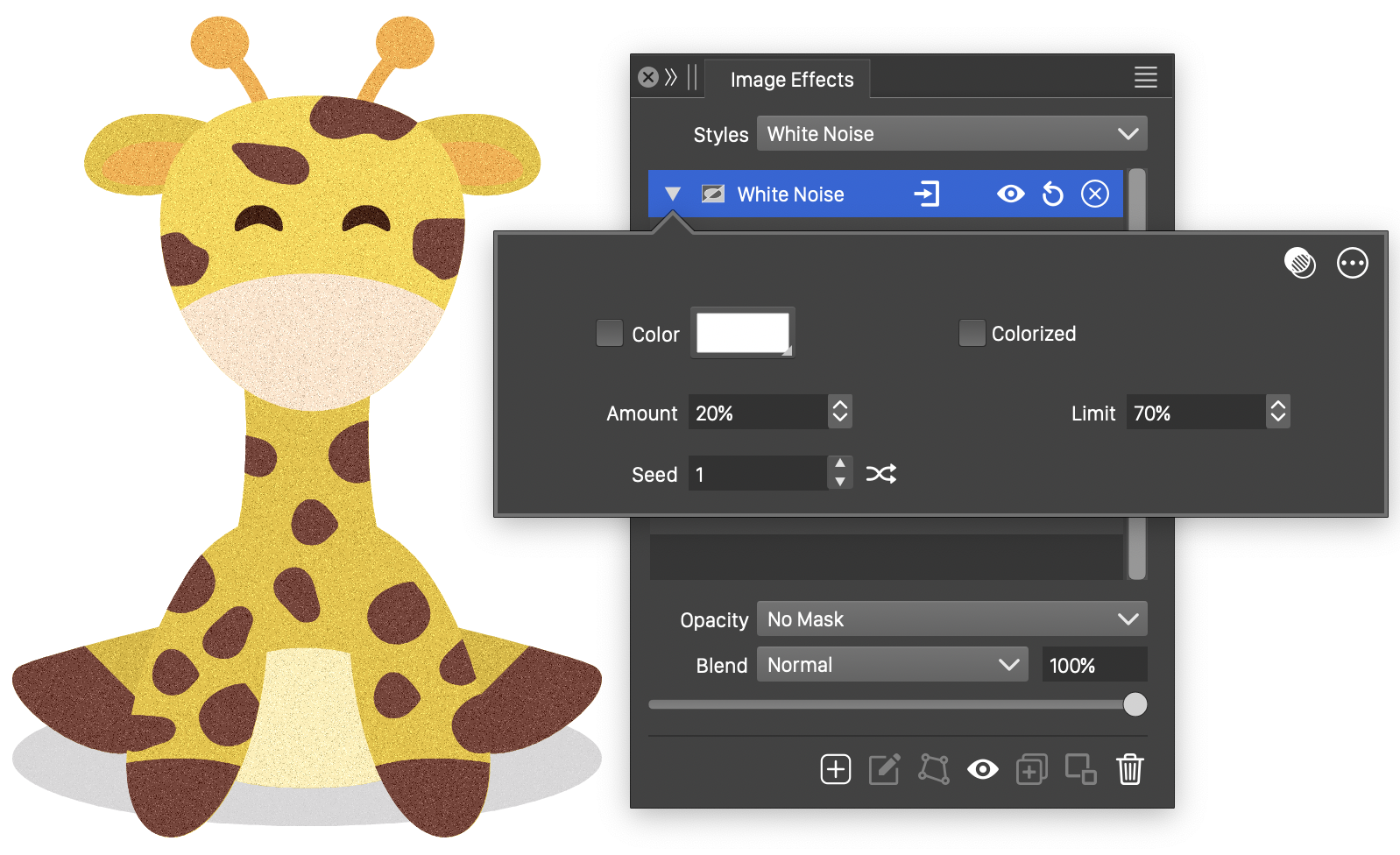Click the Limit stepper arrows

click(x=1277, y=412)
